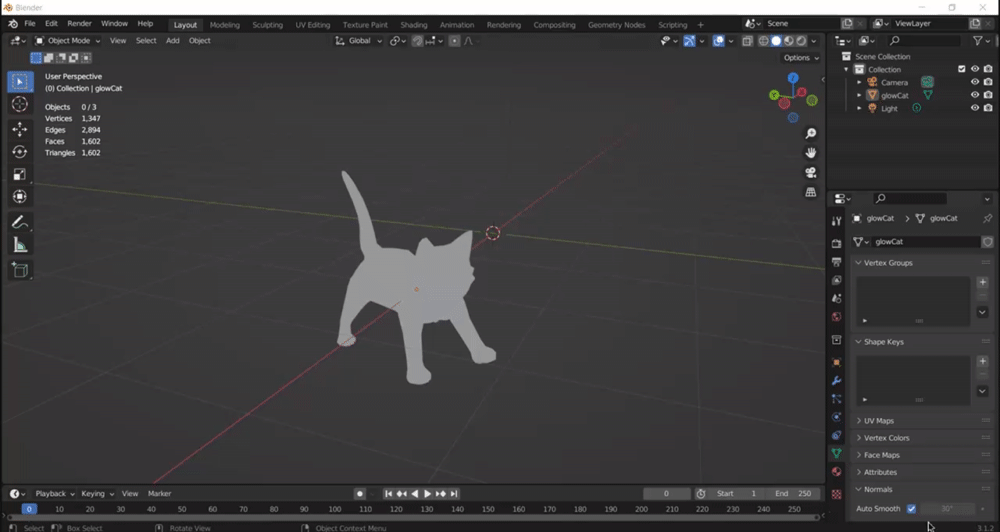Select the Annotate tool
Image resolution: width=1000 pixels, height=532 pixels.
[20, 222]
